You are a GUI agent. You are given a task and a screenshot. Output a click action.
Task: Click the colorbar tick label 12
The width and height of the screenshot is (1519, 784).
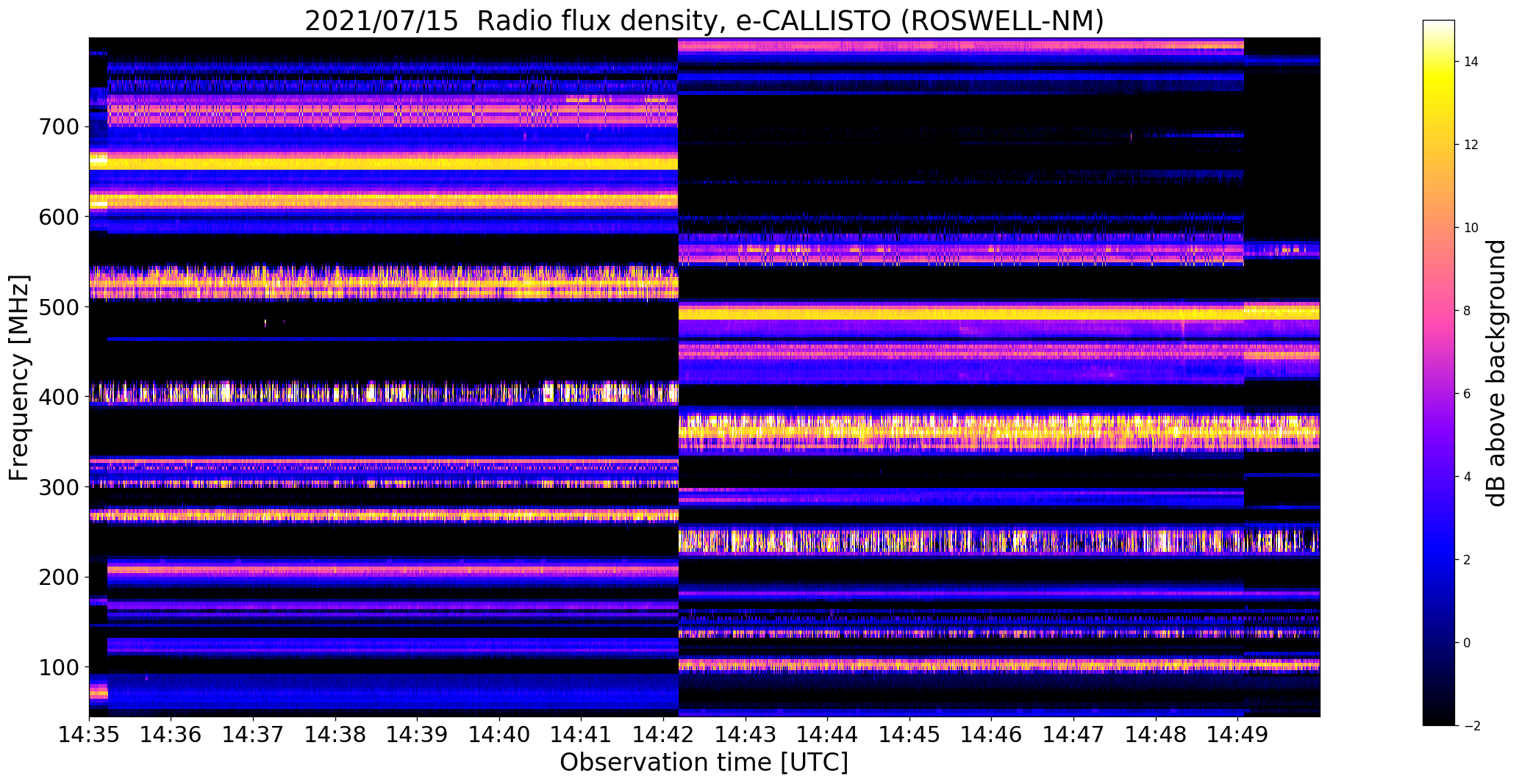coord(1471,145)
